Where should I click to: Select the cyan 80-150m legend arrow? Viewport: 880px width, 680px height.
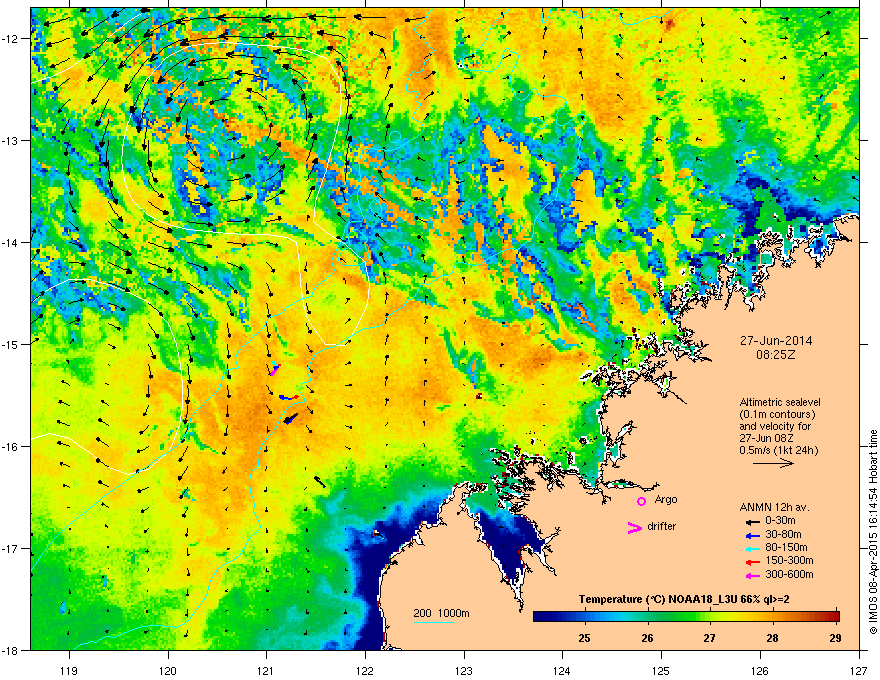[751, 548]
